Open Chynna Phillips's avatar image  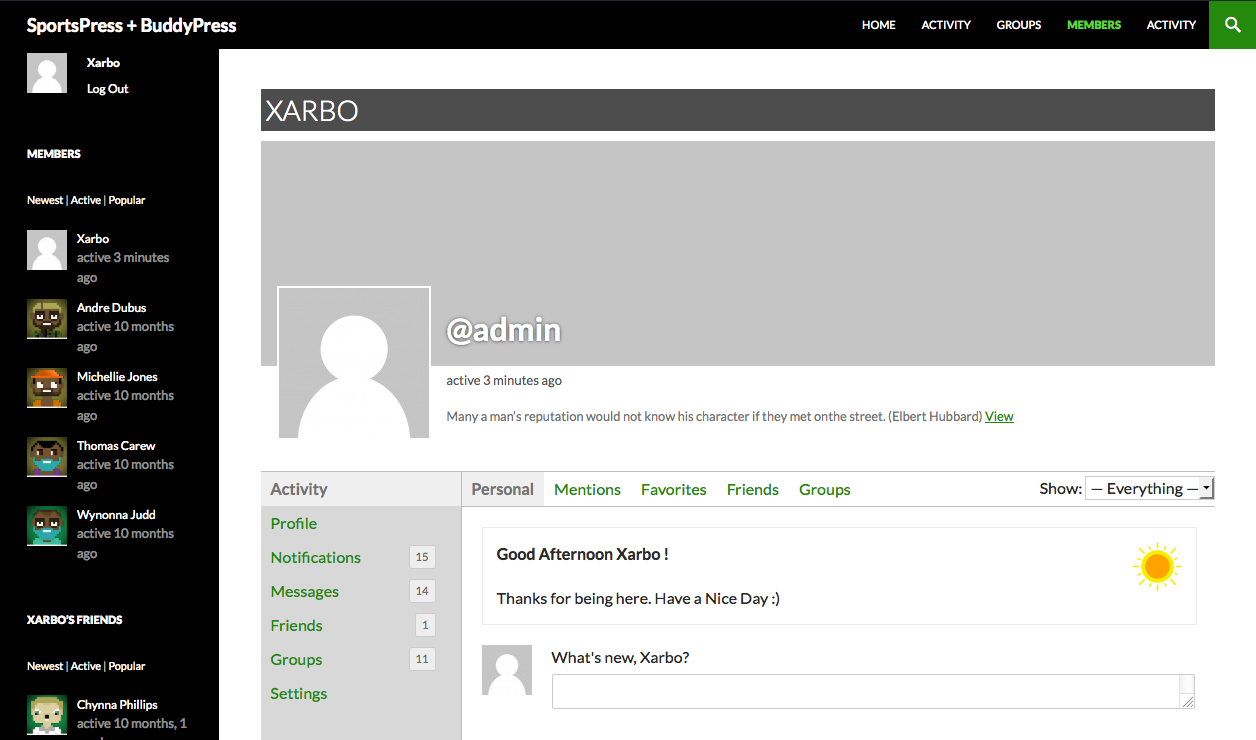click(x=47, y=716)
